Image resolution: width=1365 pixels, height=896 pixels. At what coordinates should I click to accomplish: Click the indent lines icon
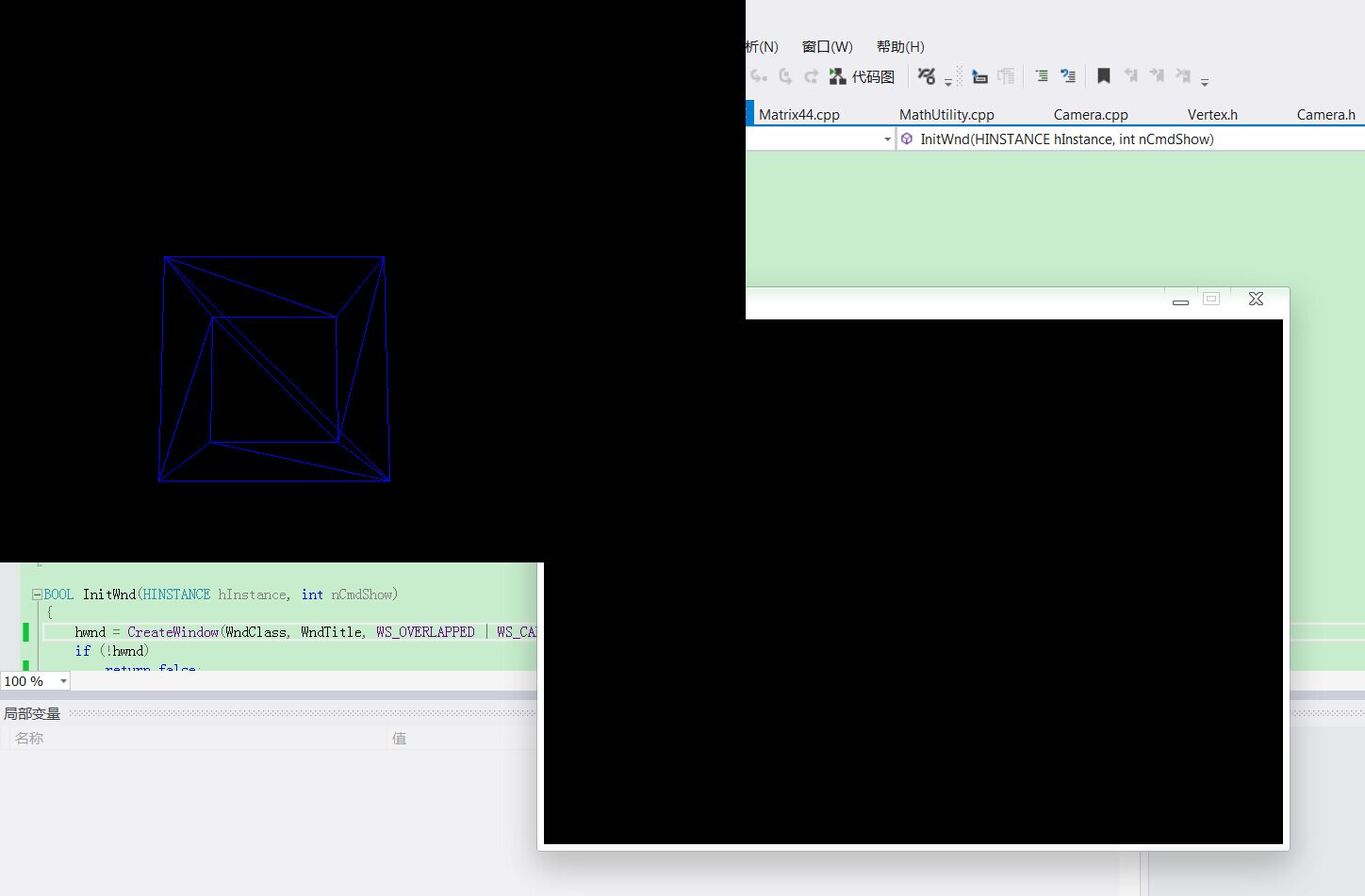tap(1042, 76)
